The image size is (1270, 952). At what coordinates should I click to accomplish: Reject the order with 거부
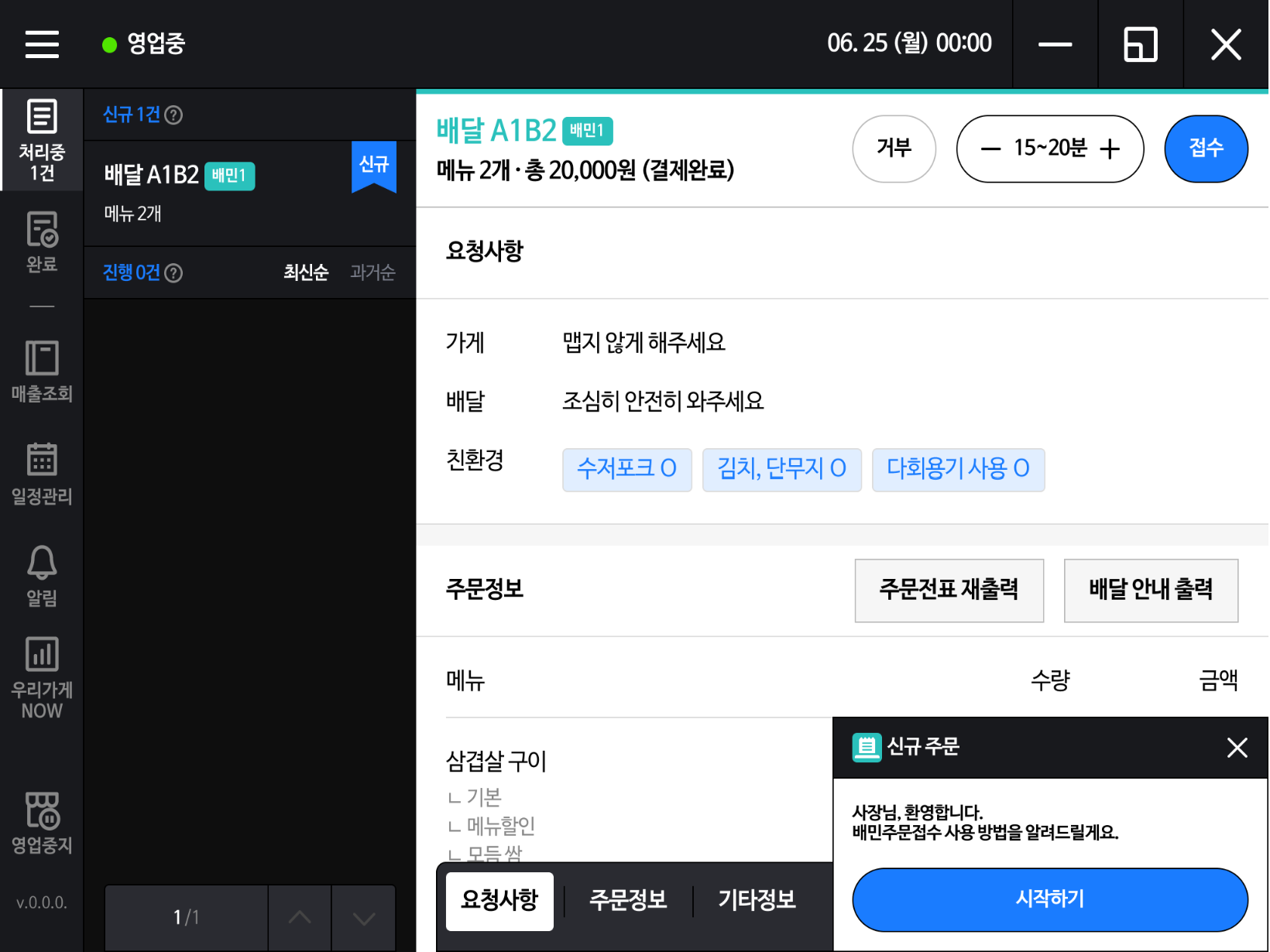click(894, 149)
